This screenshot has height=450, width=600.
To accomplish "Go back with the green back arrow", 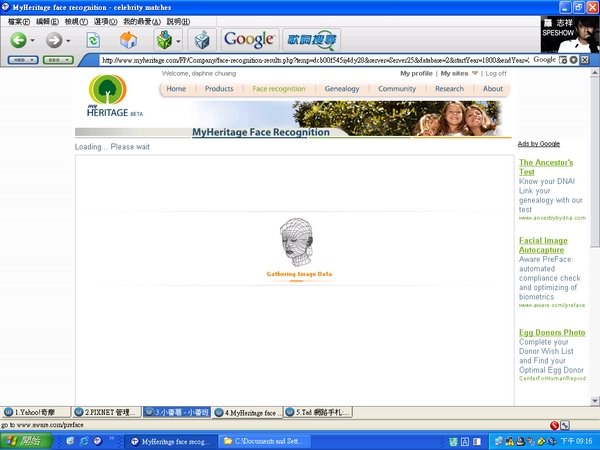I will pyautogui.click(x=18, y=40).
